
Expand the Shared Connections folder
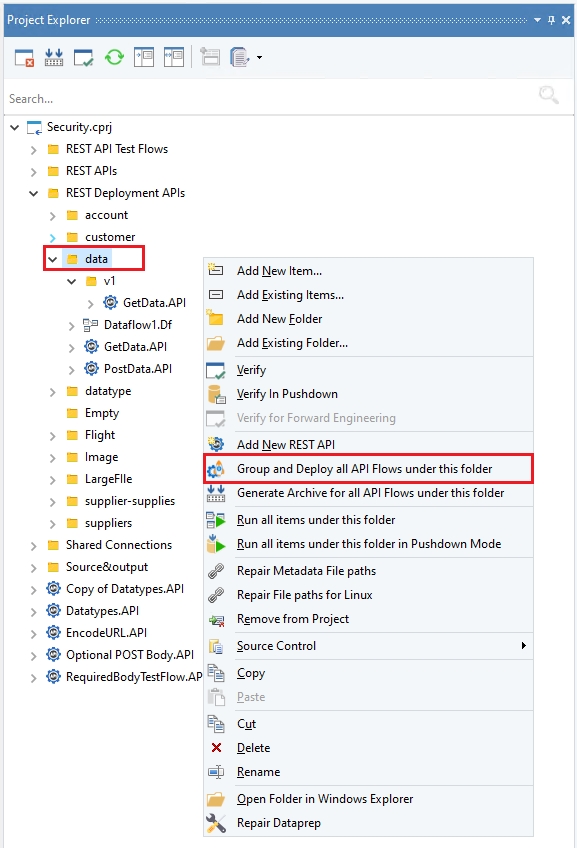tap(34, 546)
